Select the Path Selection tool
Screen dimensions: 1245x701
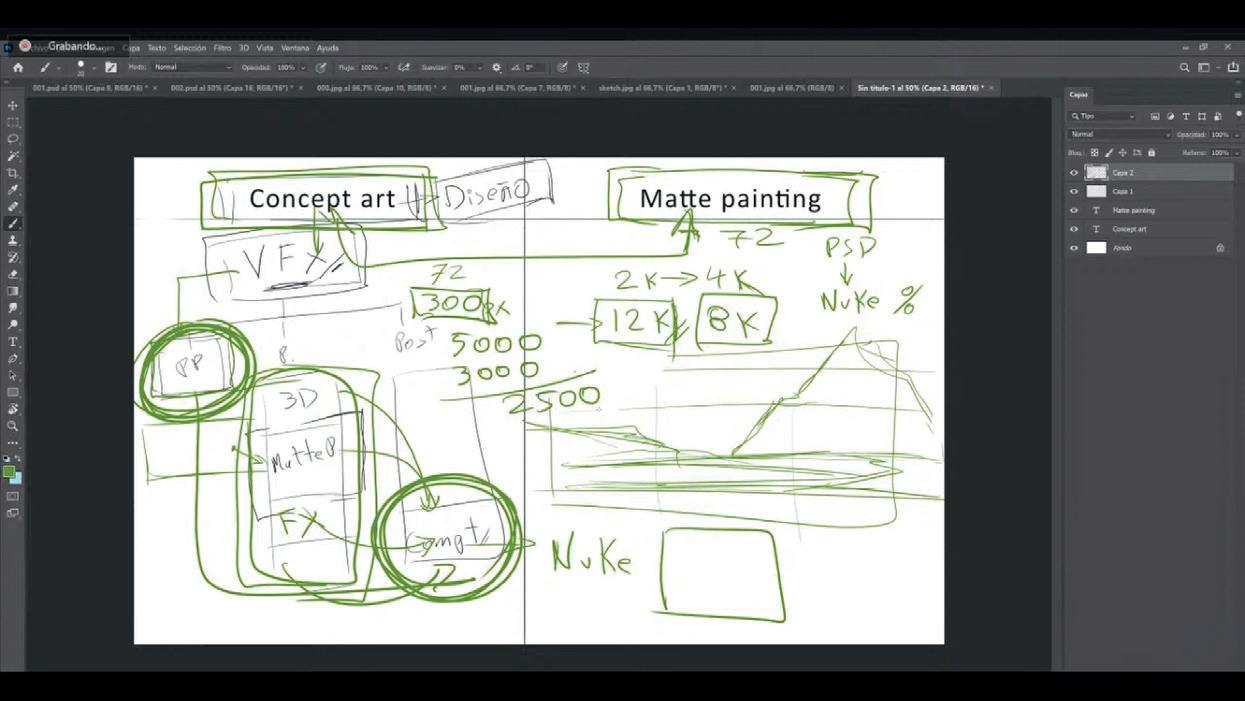(x=13, y=375)
